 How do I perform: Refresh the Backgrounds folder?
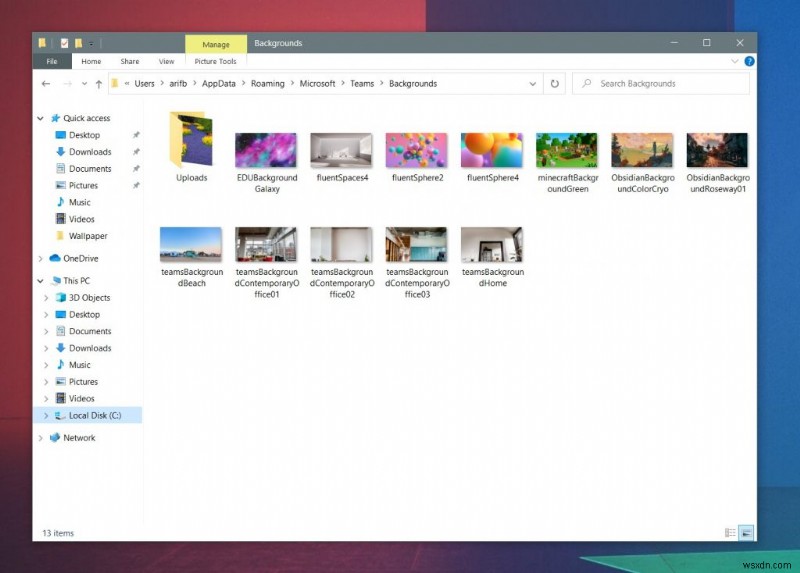coord(555,84)
